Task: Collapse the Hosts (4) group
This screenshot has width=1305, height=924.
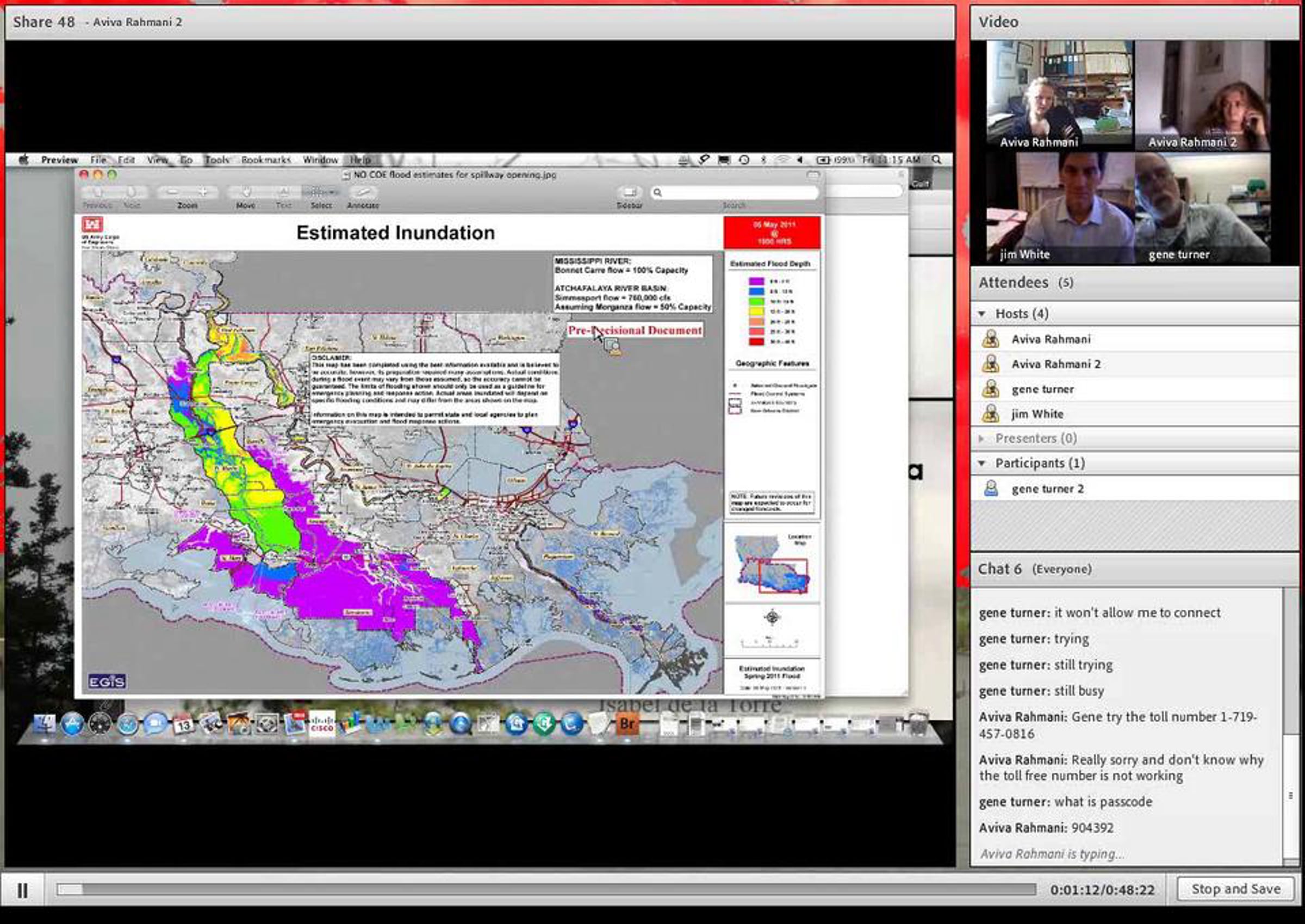Action: [981, 314]
